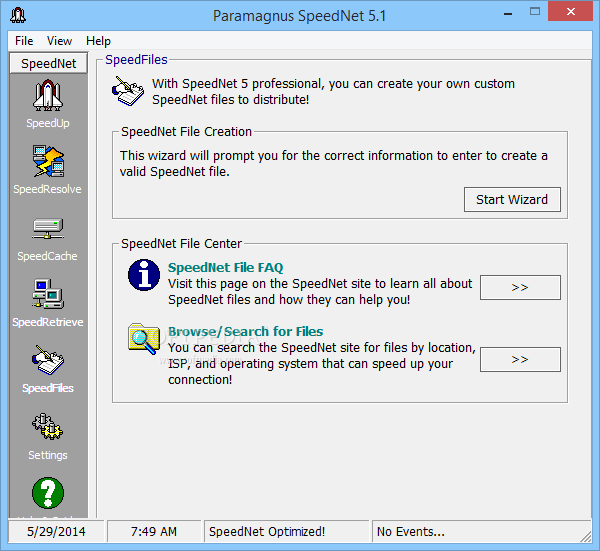Click the rocket app icon in title bar

click(x=18, y=15)
